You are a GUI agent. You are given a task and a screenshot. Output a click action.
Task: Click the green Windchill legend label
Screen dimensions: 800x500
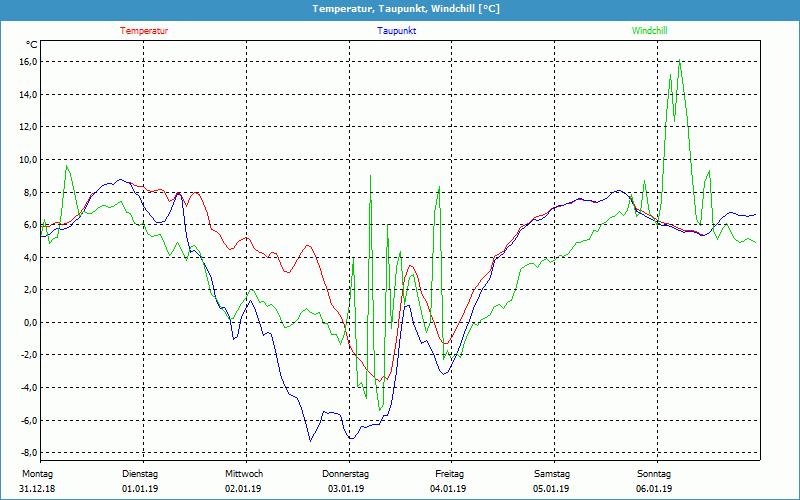[649, 31]
